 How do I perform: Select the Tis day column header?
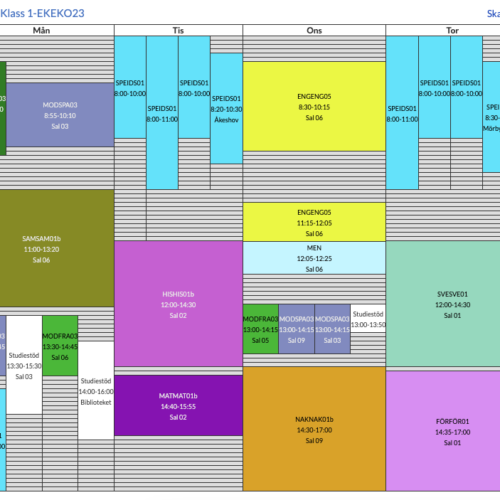point(178,30)
